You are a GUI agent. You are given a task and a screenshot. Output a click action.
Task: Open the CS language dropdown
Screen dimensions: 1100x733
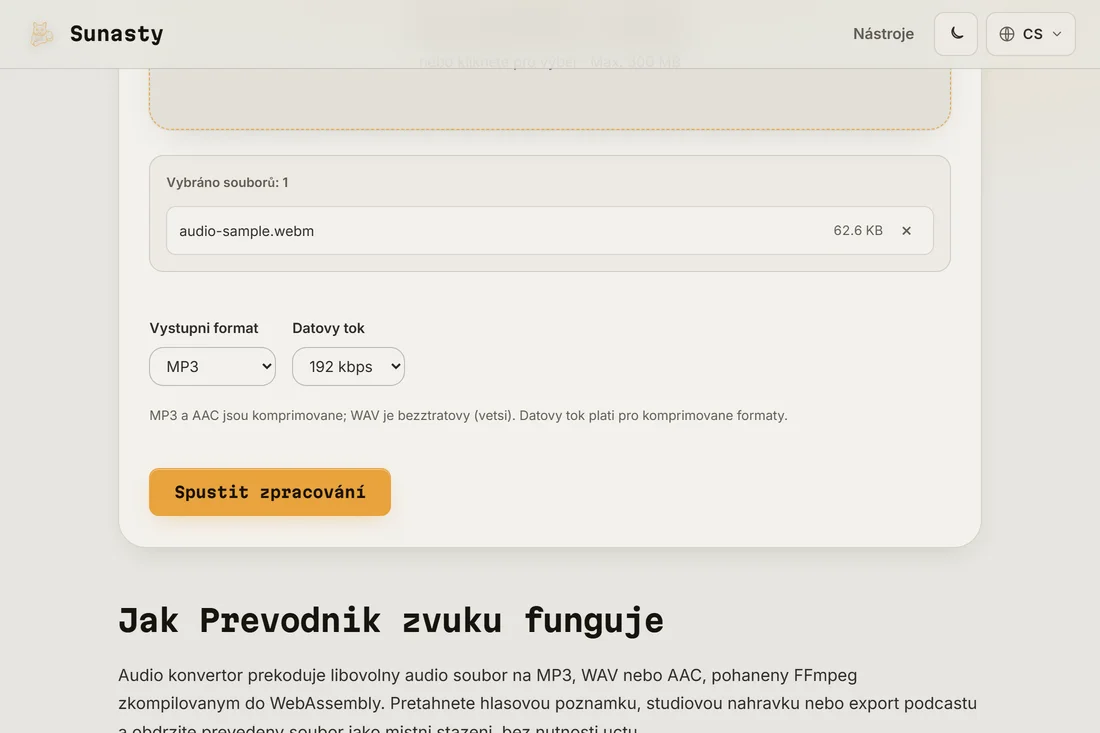pos(1031,34)
